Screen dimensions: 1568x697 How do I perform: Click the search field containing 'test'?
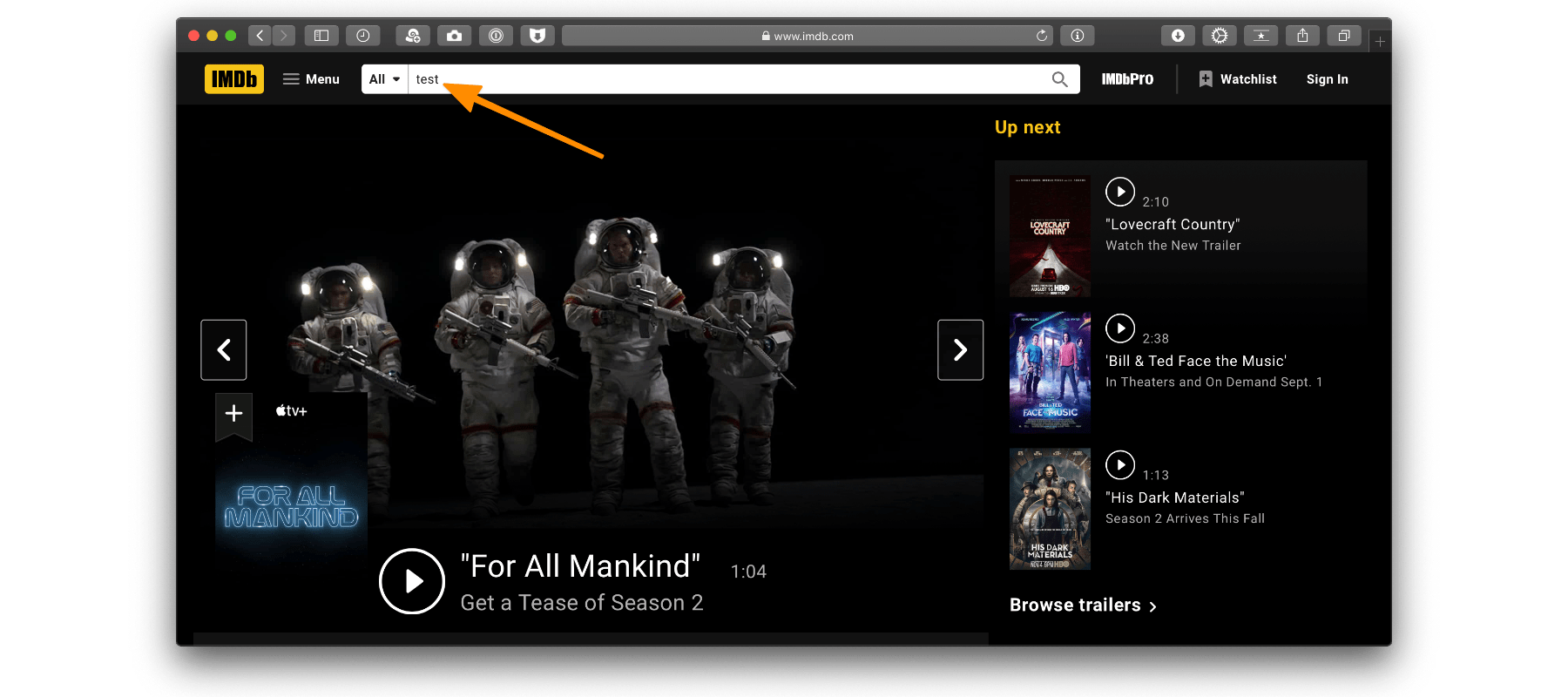tap(728, 79)
